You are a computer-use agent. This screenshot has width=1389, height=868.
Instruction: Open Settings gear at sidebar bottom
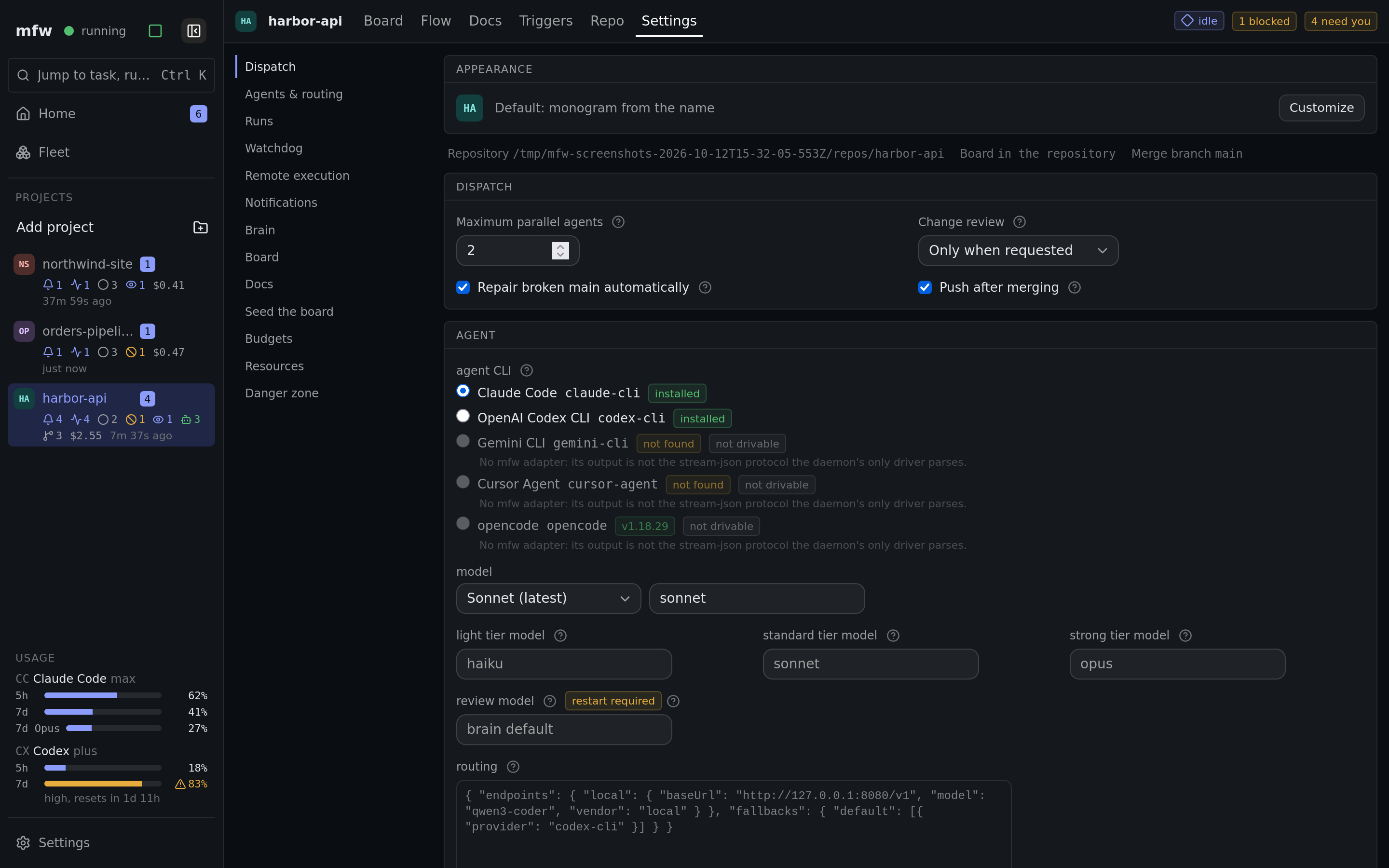(111, 842)
